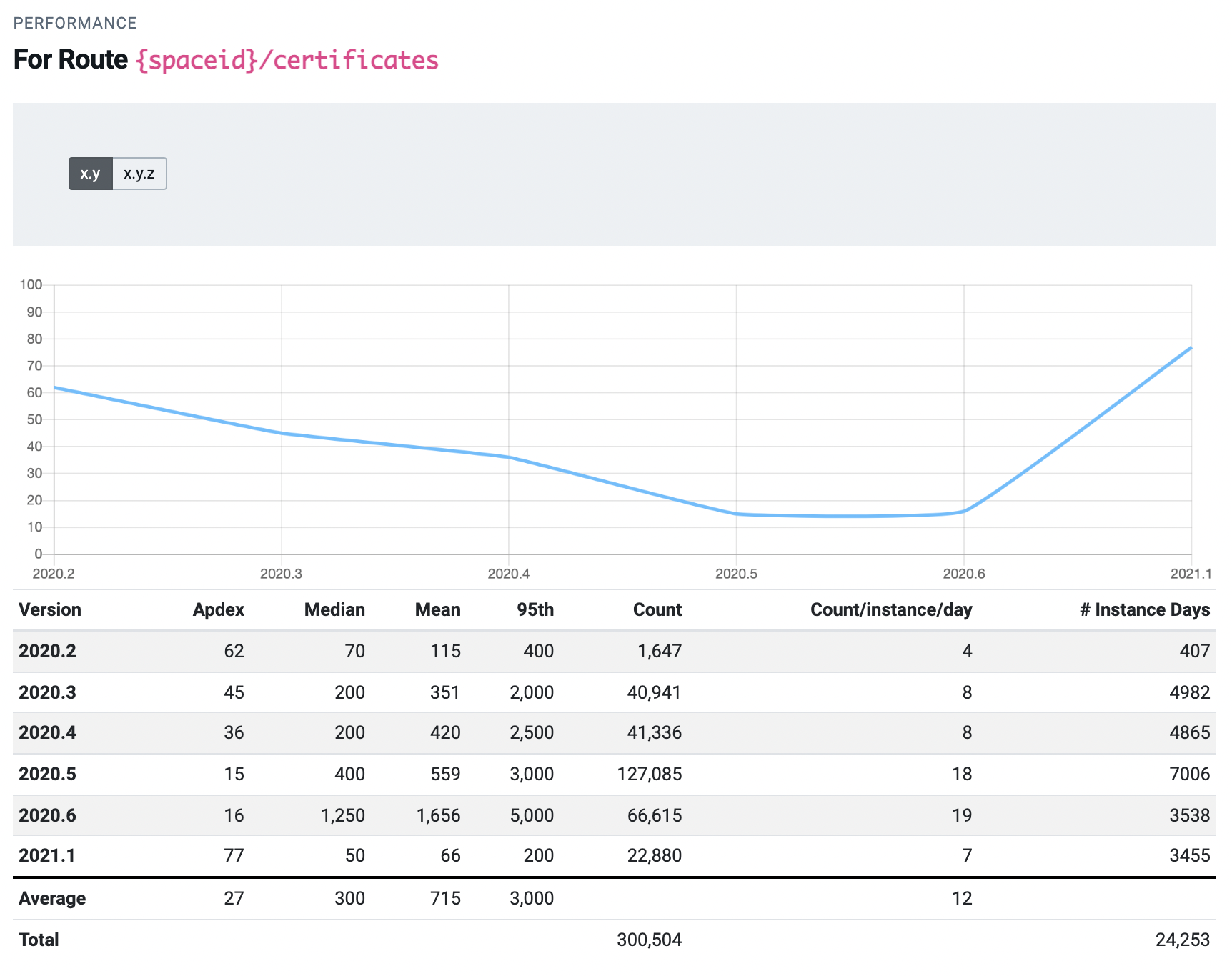1232x976 pixels.
Task: Select the 2020.6 version row
Action: point(47,815)
